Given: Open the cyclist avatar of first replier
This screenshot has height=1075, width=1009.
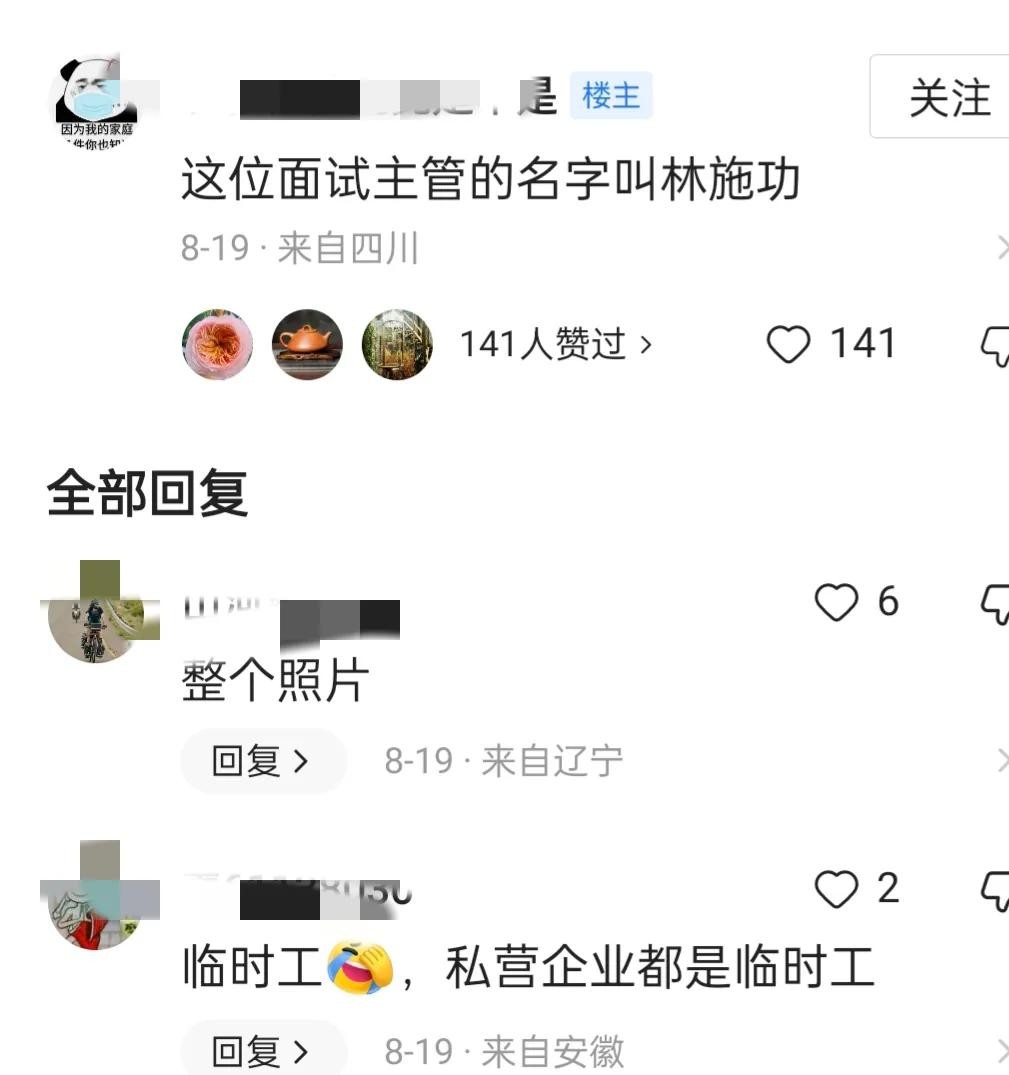Looking at the screenshot, I should pos(96,615).
